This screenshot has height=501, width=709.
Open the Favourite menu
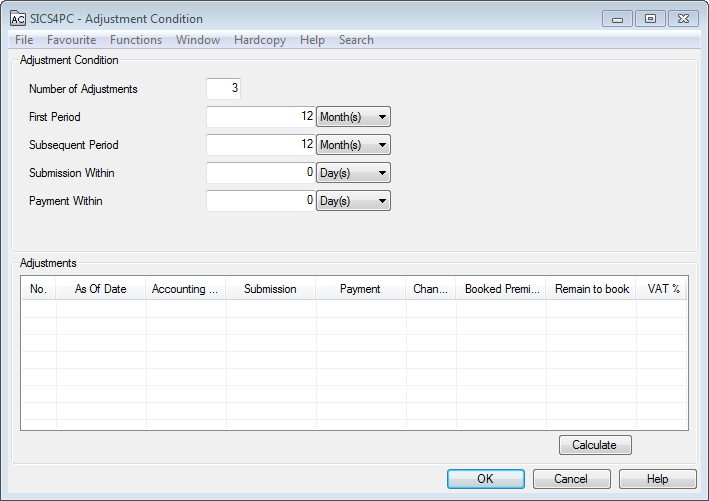pos(72,40)
